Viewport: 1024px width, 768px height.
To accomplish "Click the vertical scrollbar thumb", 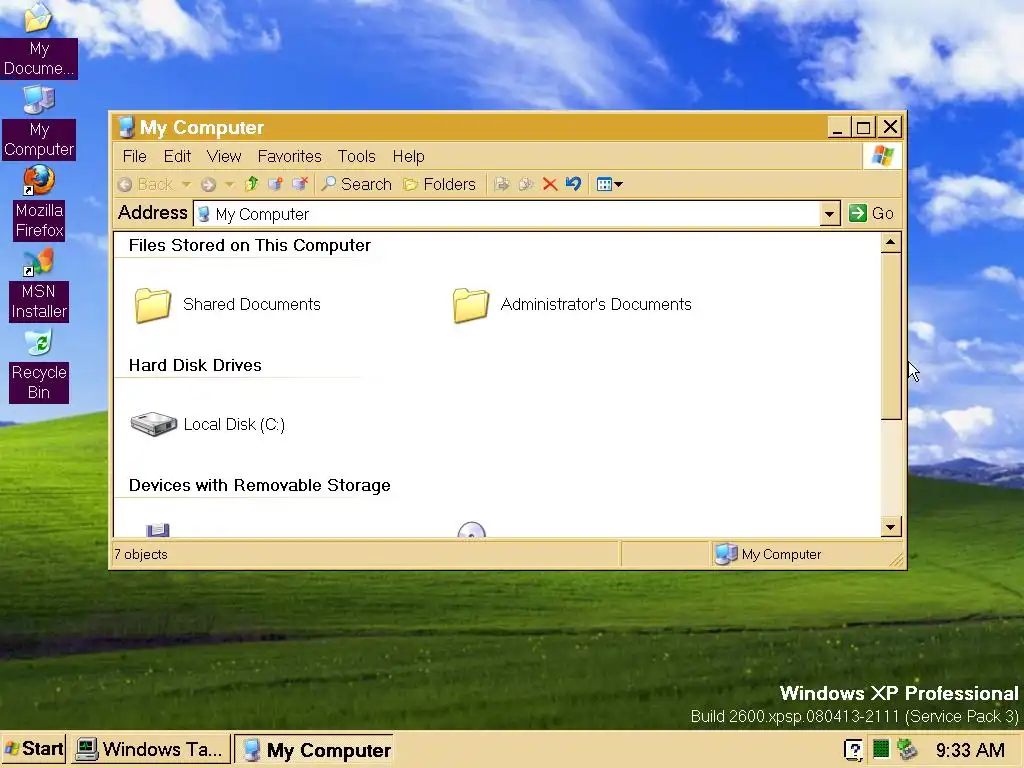I will pyautogui.click(x=891, y=336).
